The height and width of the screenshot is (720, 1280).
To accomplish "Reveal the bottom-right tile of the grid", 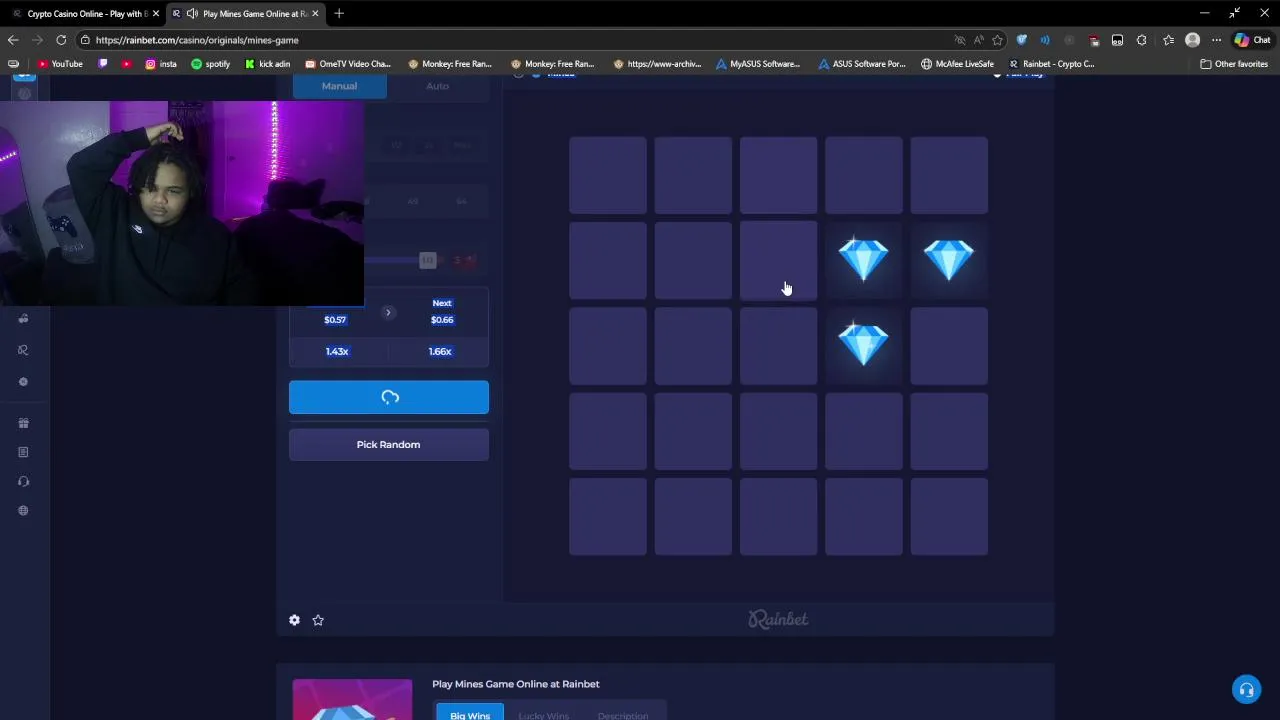I will pyautogui.click(x=949, y=516).
